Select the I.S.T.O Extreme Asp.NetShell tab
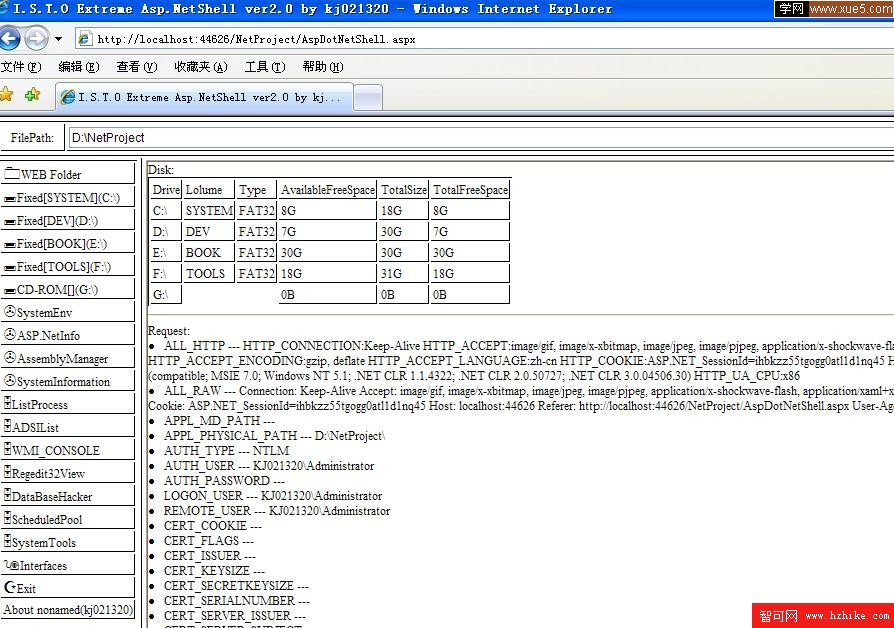 (204, 97)
